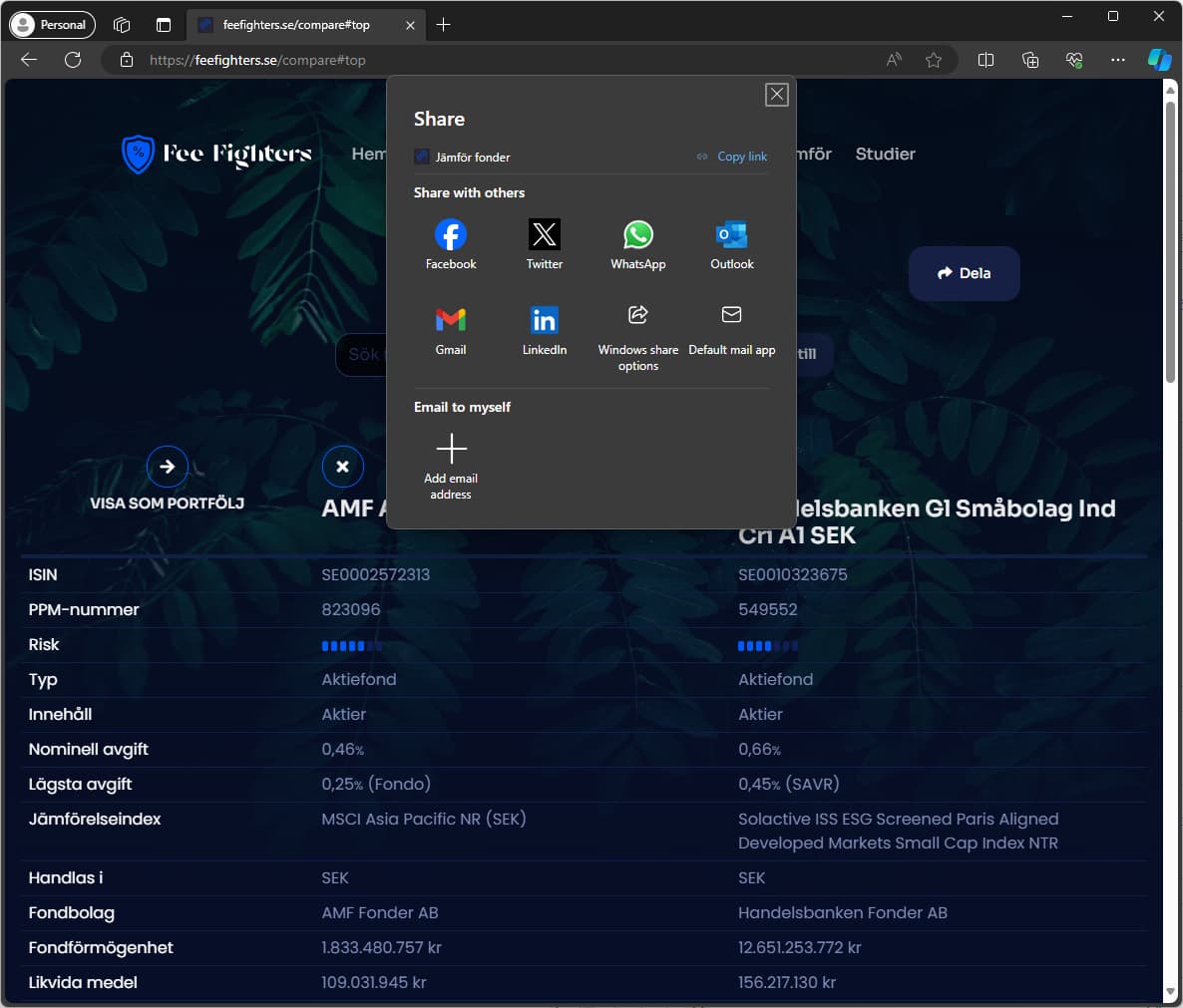Switch to the feefighters.se browser tab
The width and height of the screenshot is (1183, 1008).
[x=294, y=25]
